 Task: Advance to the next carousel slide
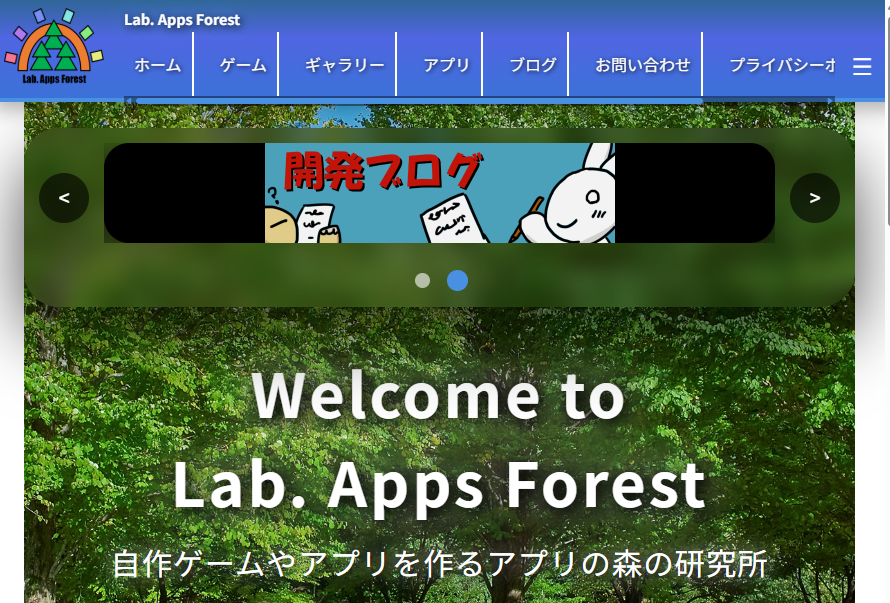click(814, 198)
